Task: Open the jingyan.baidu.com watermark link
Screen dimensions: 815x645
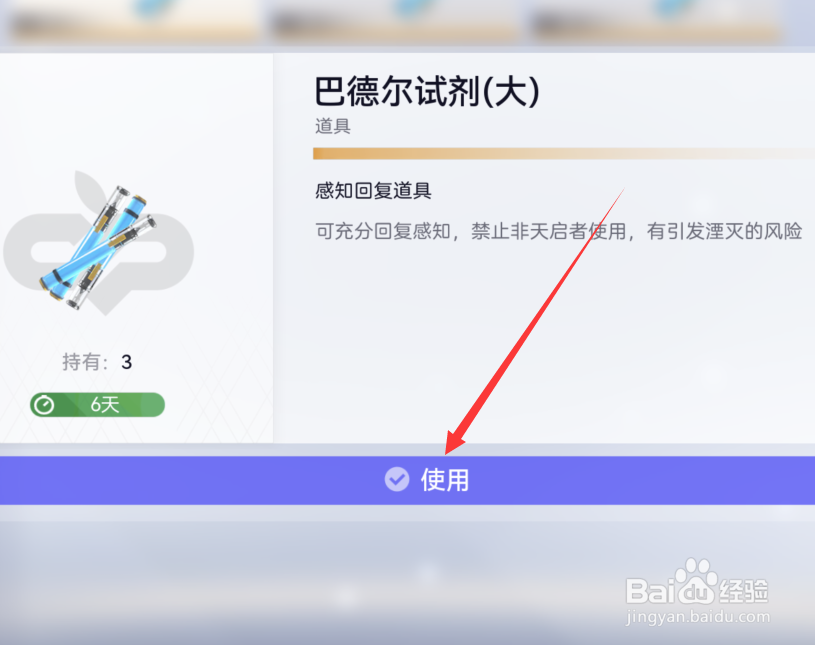Action: point(698,617)
